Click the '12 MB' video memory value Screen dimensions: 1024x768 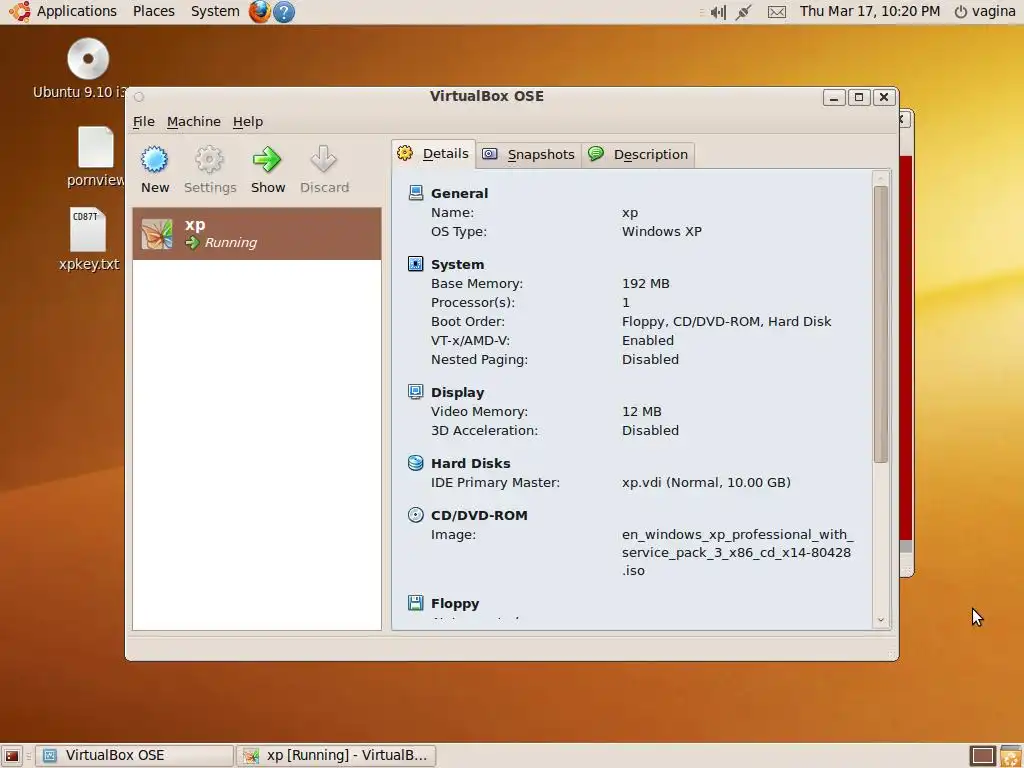(x=642, y=411)
